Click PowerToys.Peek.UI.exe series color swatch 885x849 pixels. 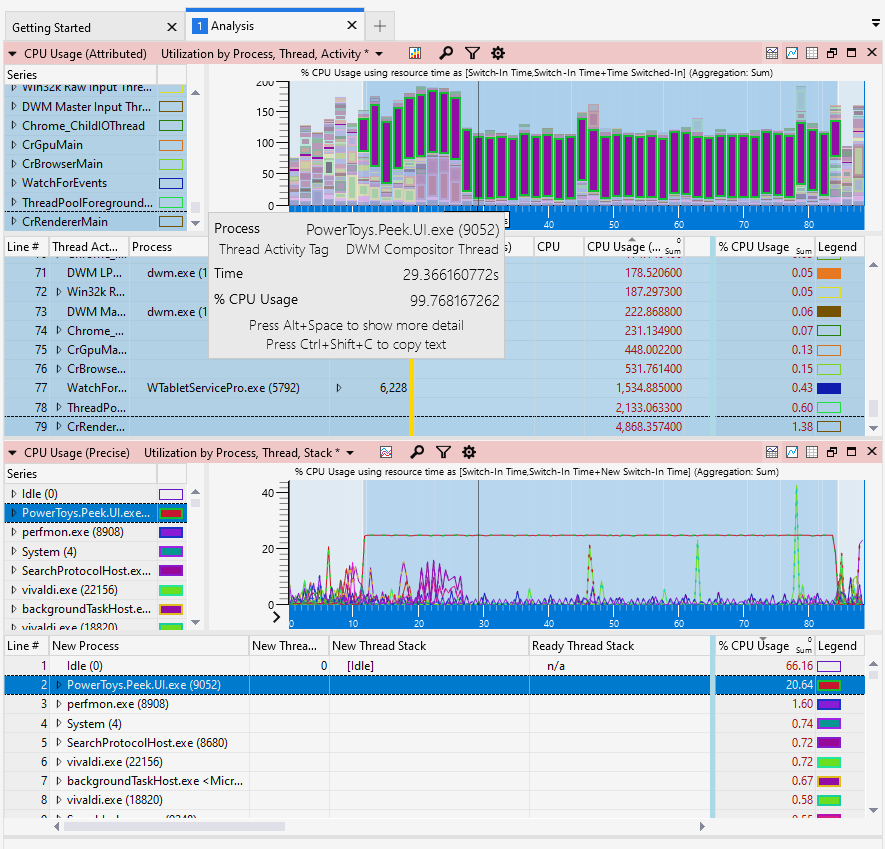coord(171,514)
